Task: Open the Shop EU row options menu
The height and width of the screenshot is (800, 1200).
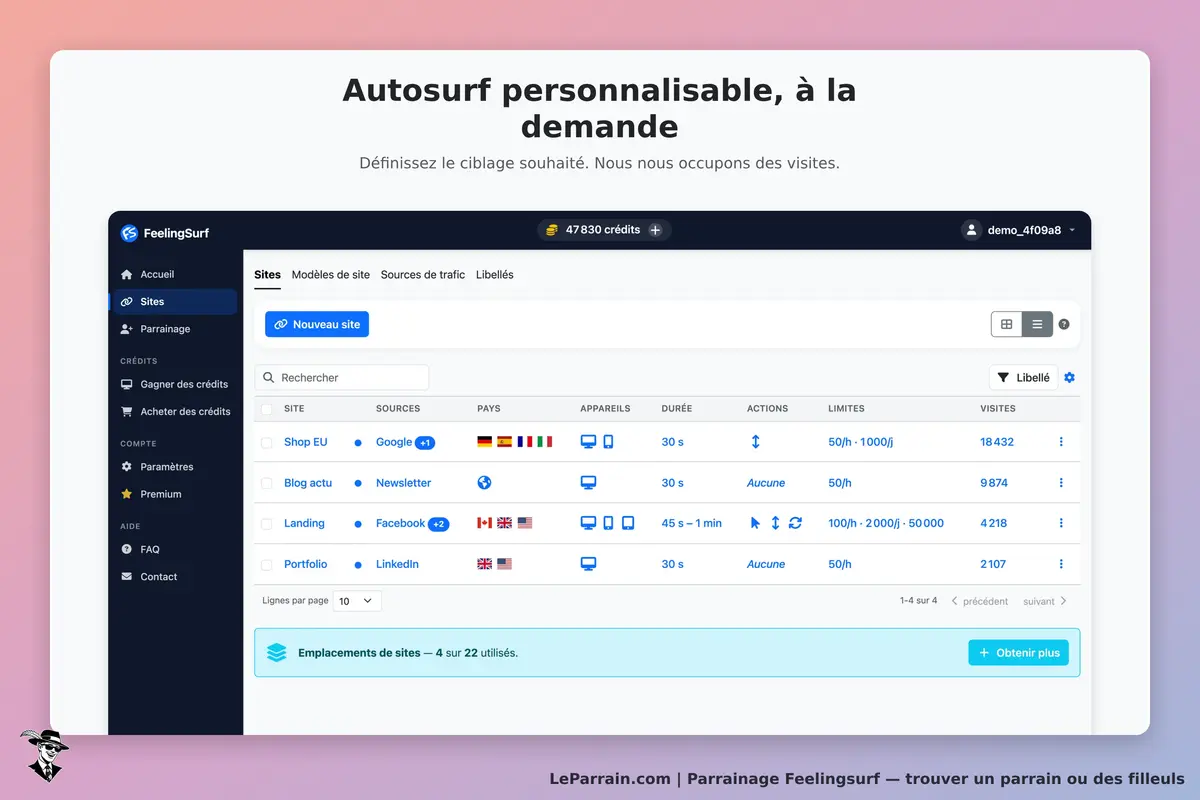Action: [1061, 442]
